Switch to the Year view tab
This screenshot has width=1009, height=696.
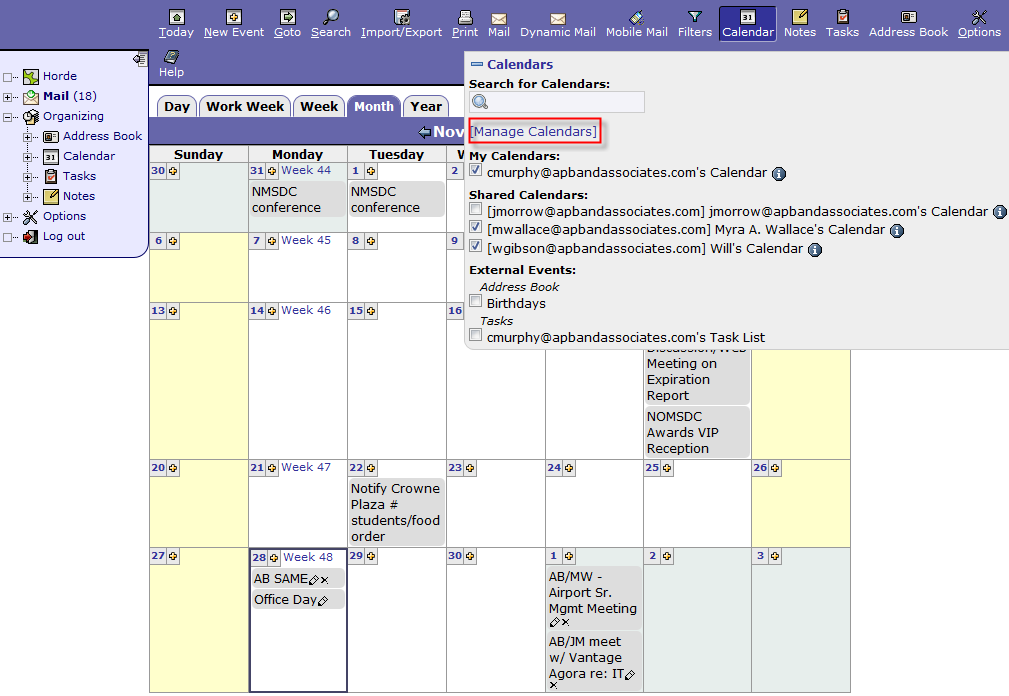(426, 107)
